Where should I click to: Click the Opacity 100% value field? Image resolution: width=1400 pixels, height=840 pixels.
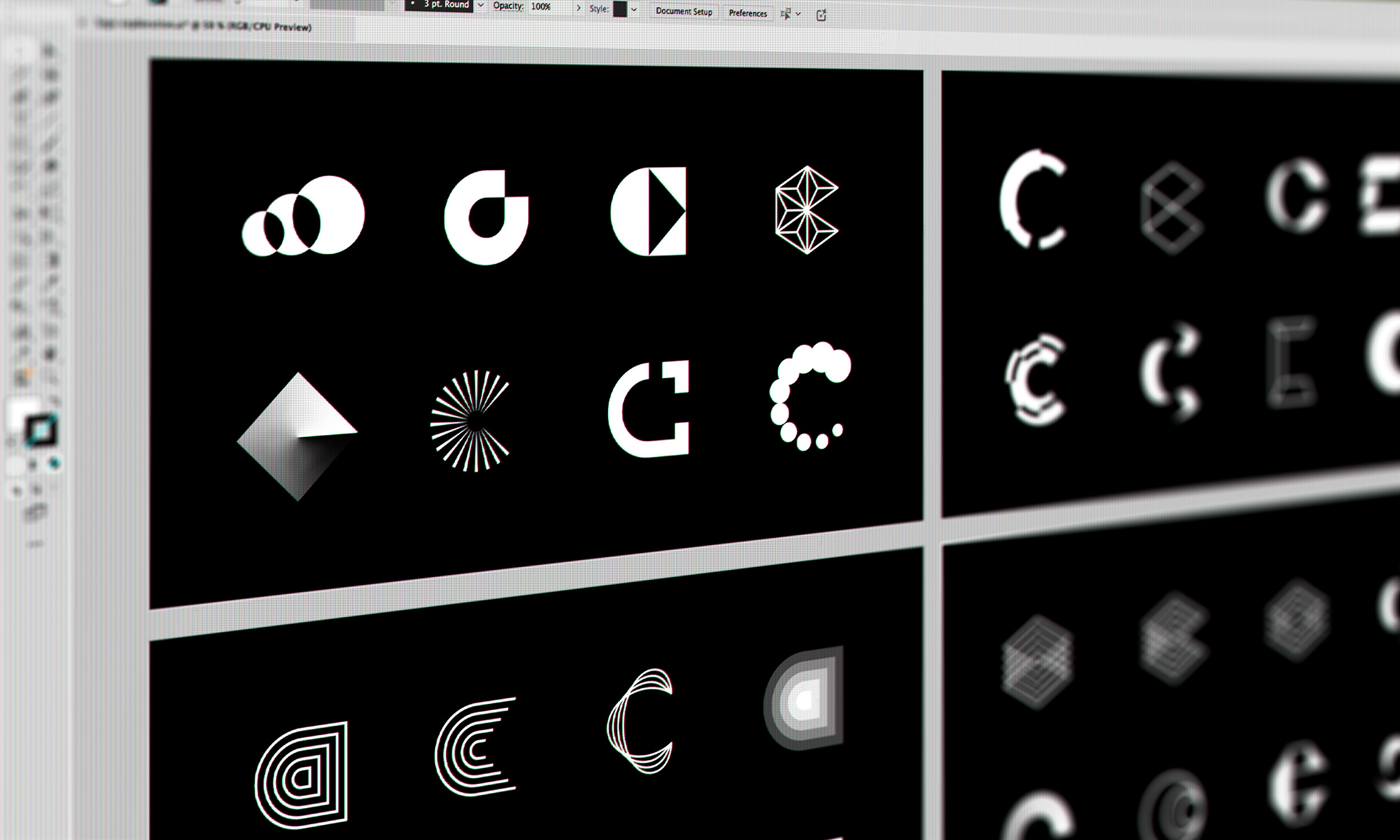click(541, 7)
